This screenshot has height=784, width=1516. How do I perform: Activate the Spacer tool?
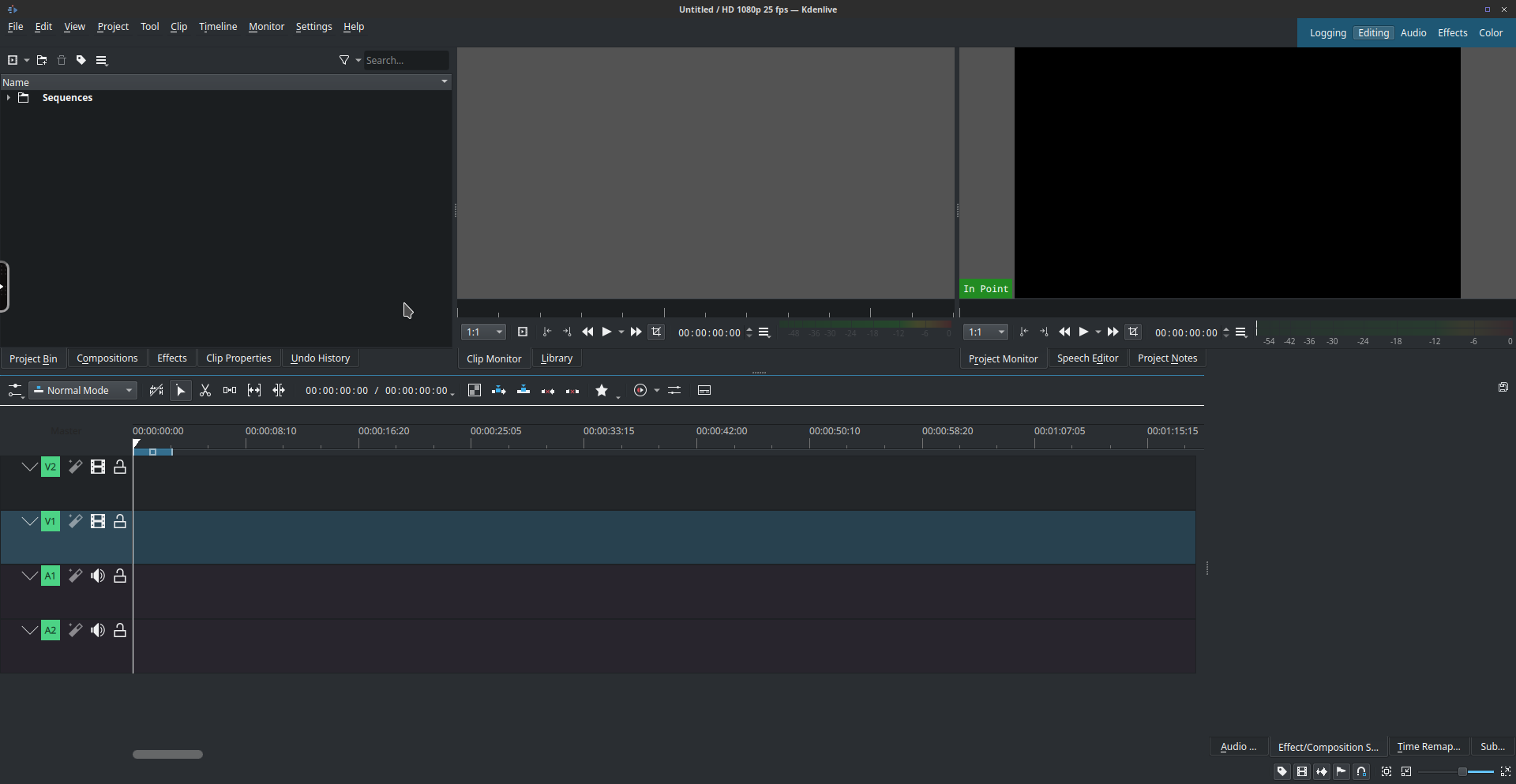(x=230, y=391)
